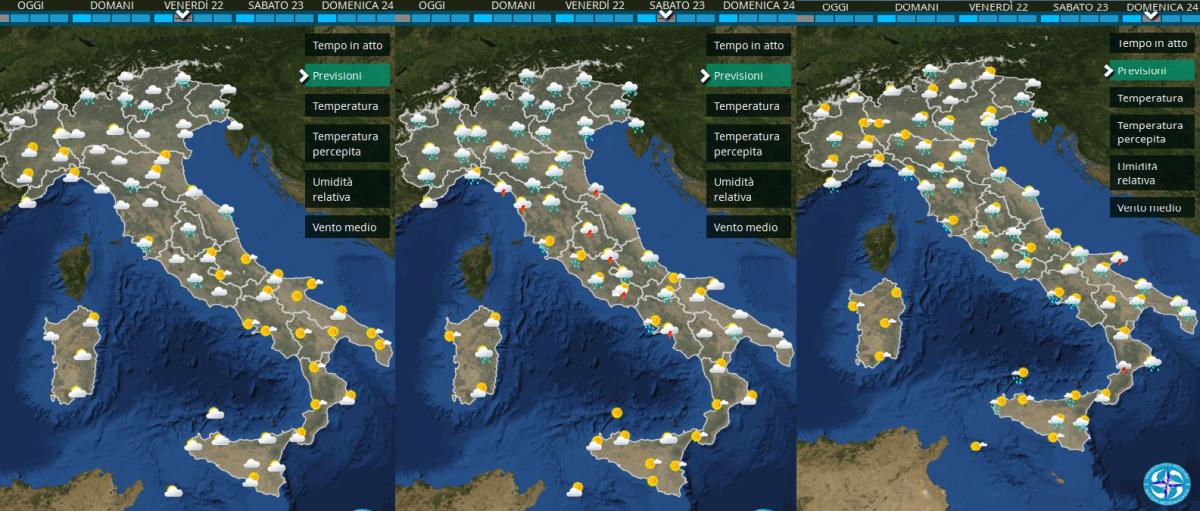Screen dimensions: 1200x511
Task: Choose Previsioni in right panel
Action: (x=1152, y=71)
